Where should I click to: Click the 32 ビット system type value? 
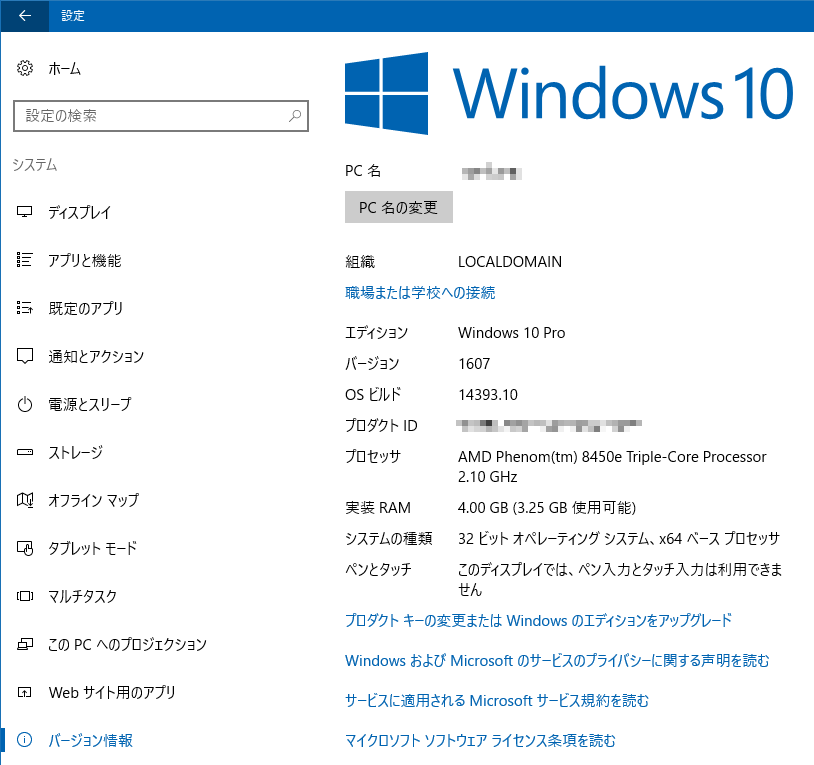[x=619, y=539]
